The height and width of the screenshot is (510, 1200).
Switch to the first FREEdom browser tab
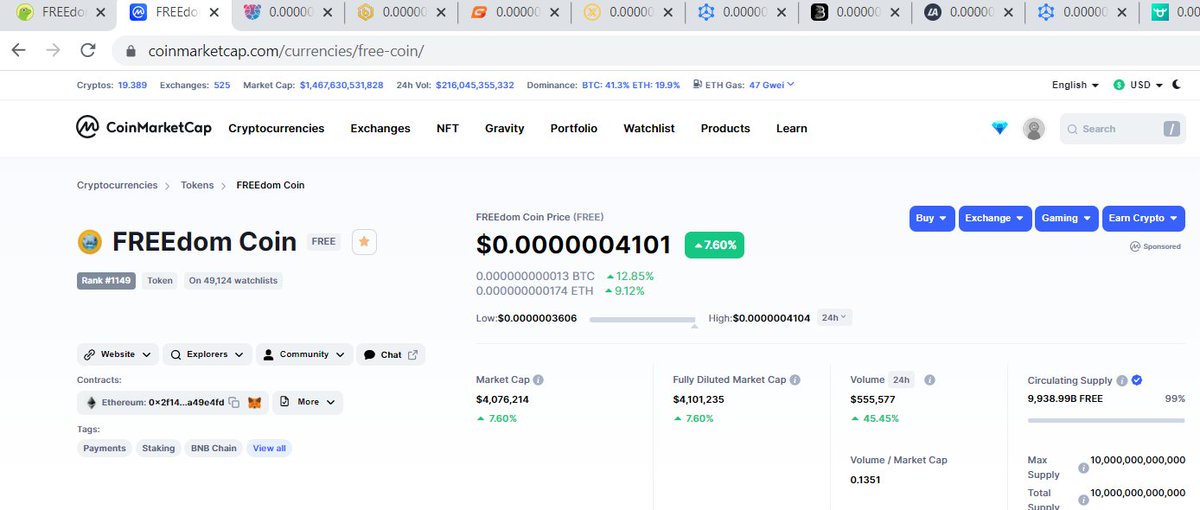click(58, 13)
